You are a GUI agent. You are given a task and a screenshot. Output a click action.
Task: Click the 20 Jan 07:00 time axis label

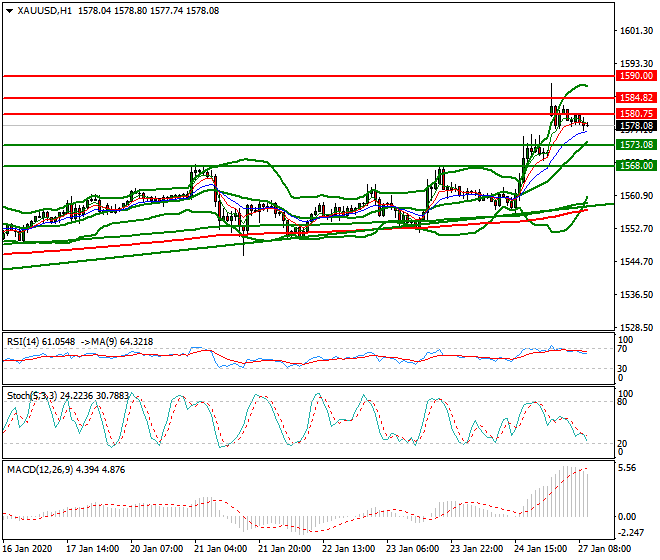click(157, 549)
